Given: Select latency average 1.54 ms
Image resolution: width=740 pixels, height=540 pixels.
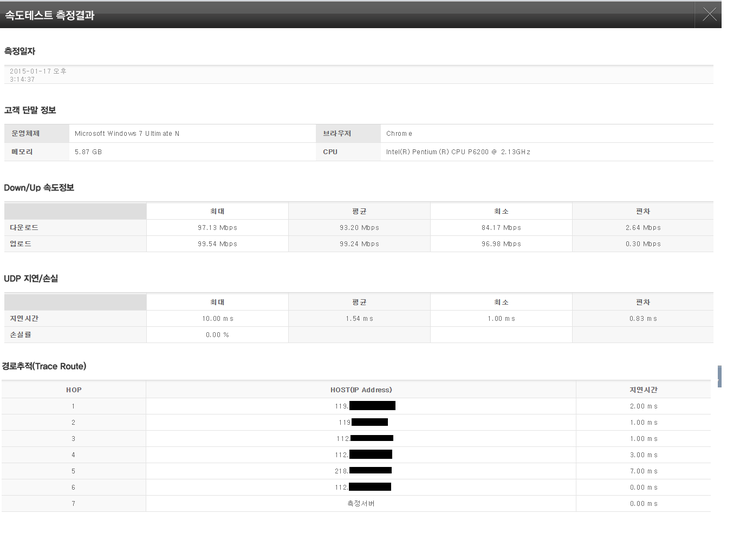Looking at the screenshot, I should (359, 319).
